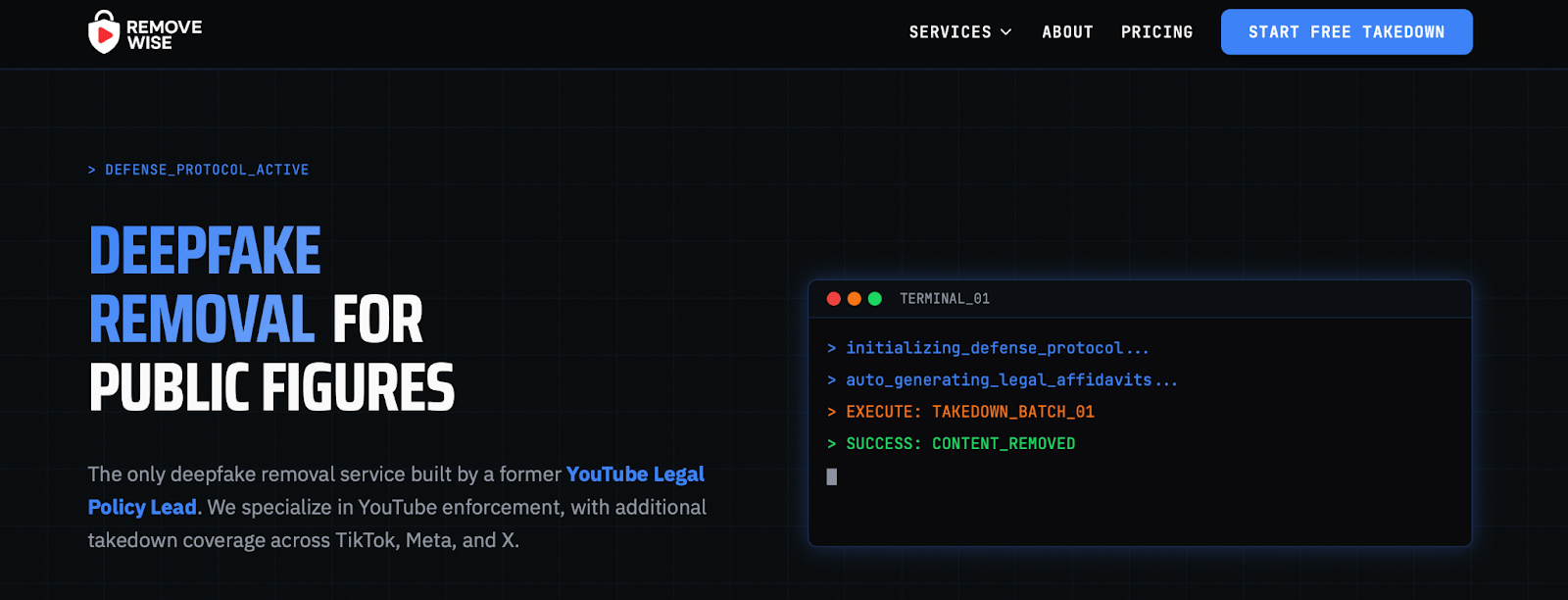Open the Pricing page
Image resolution: width=1568 pixels, height=600 pixels.
coord(1156,32)
